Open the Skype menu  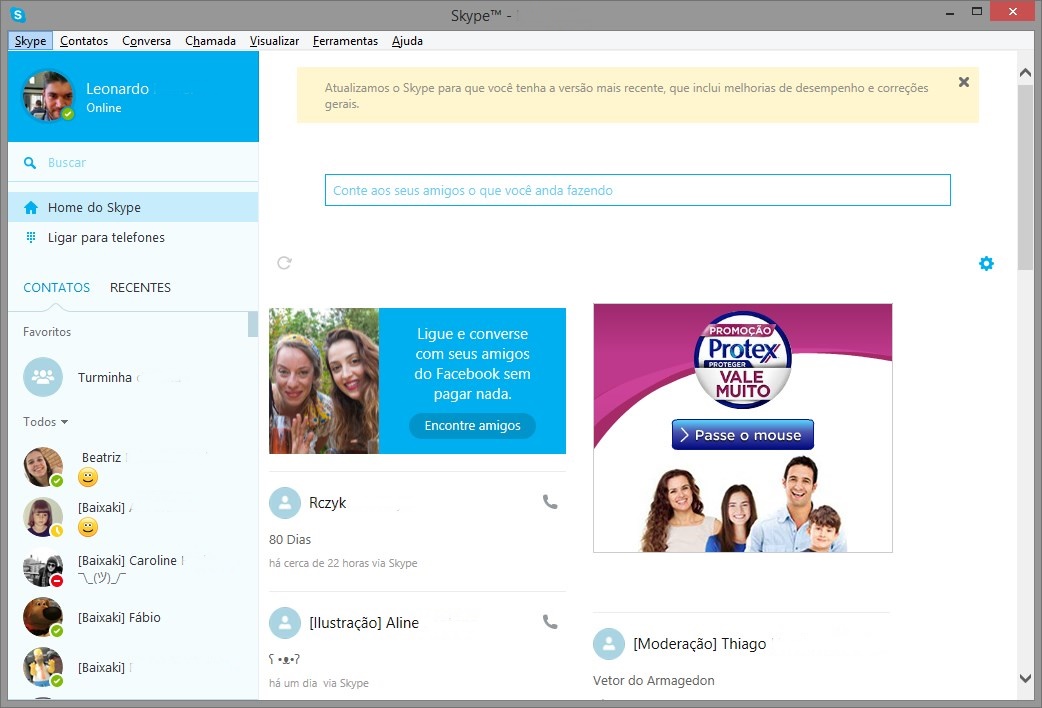[31, 41]
